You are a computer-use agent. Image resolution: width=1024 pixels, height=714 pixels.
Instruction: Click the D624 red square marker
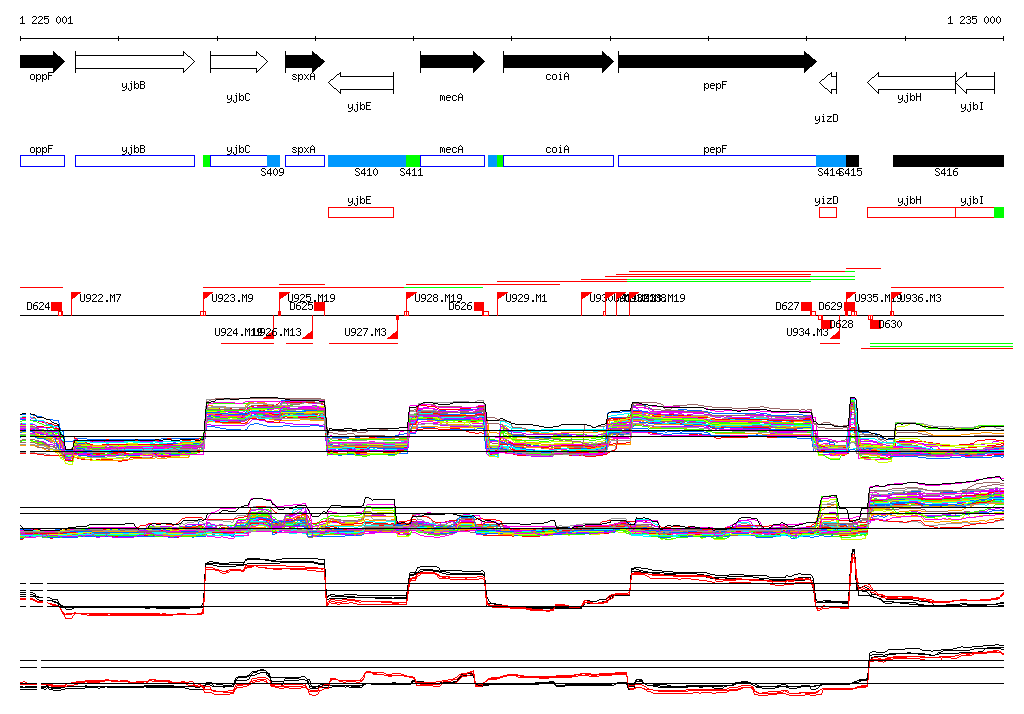click(56, 306)
